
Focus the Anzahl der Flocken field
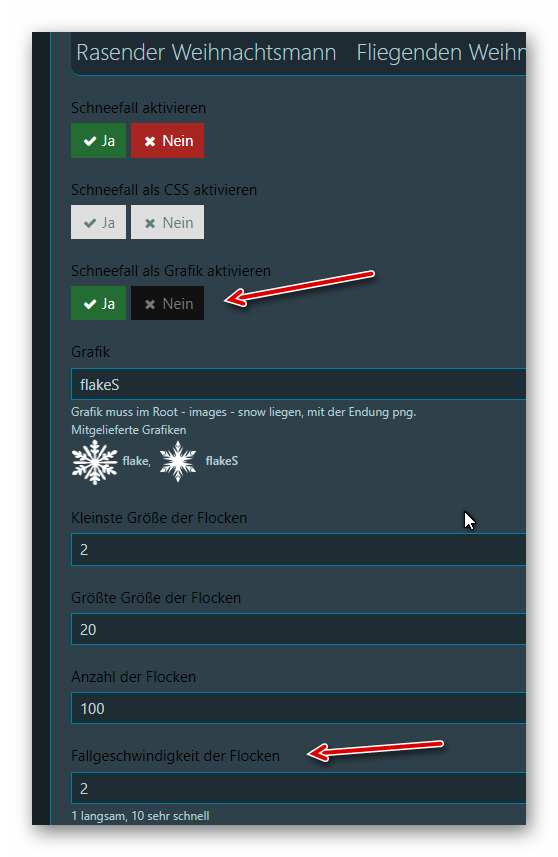pos(298,708)
